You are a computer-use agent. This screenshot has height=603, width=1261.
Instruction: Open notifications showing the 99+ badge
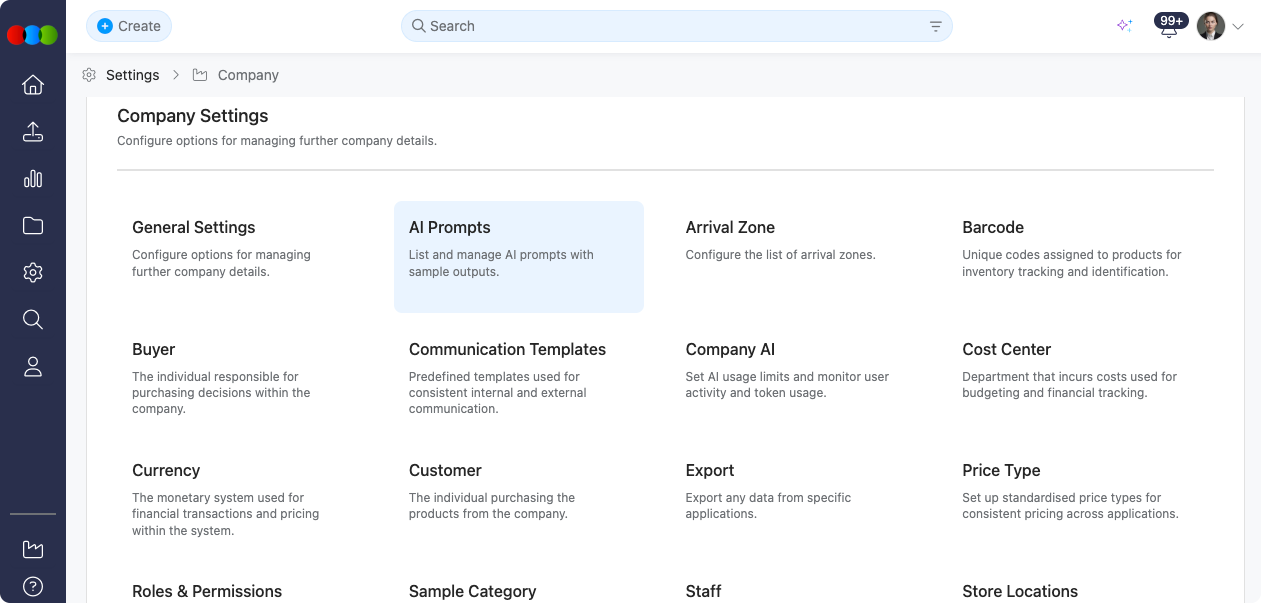(x=1168, y=26)
